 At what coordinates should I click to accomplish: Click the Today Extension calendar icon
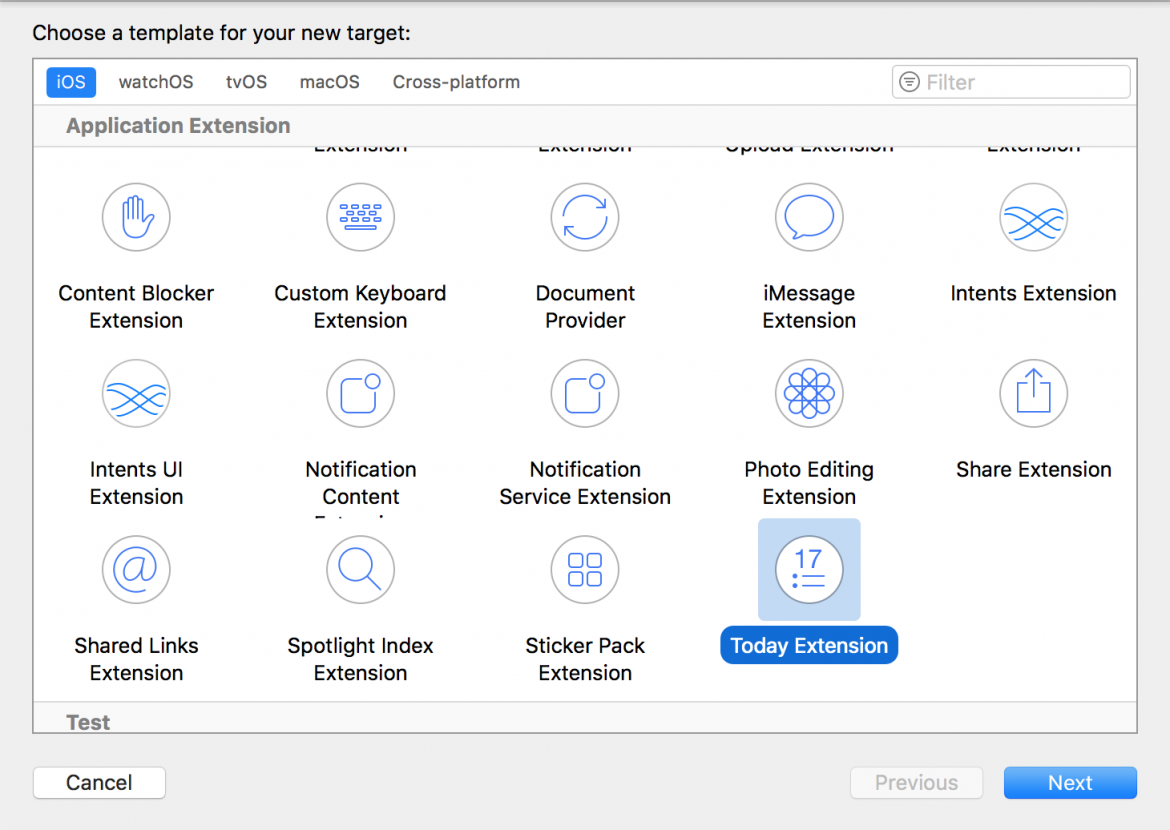pos(810,570)
